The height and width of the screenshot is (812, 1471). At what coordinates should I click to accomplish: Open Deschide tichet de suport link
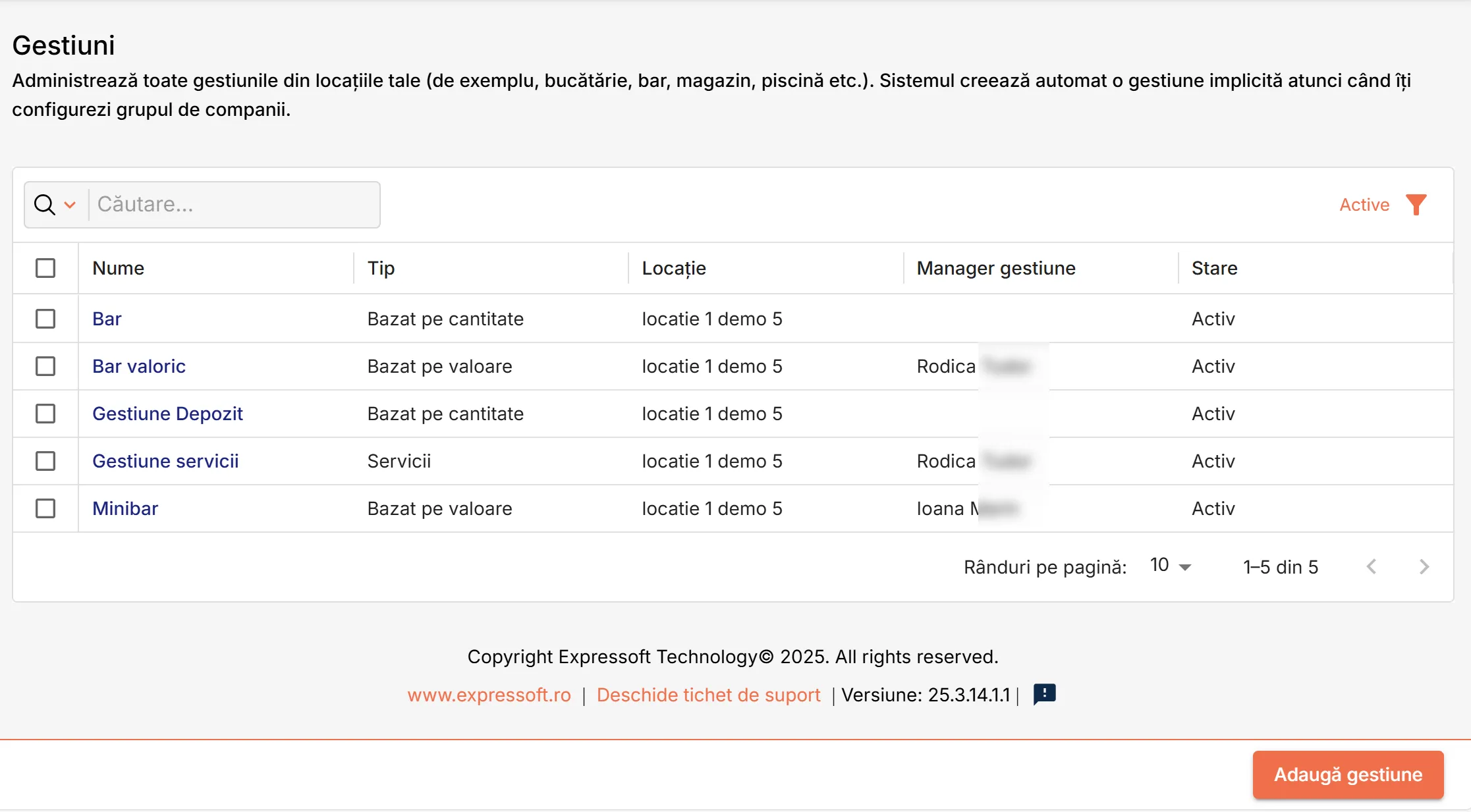pos(708,695)
